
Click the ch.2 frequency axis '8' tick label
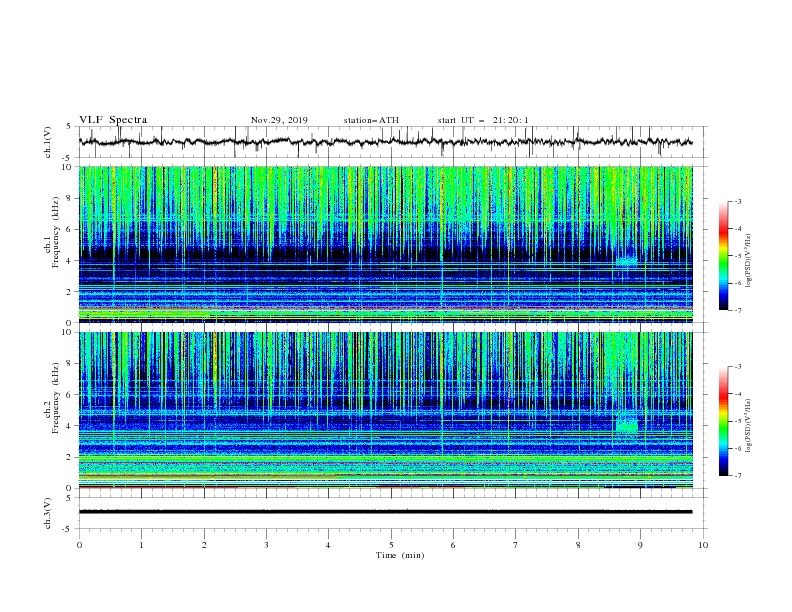coord(70,364)
